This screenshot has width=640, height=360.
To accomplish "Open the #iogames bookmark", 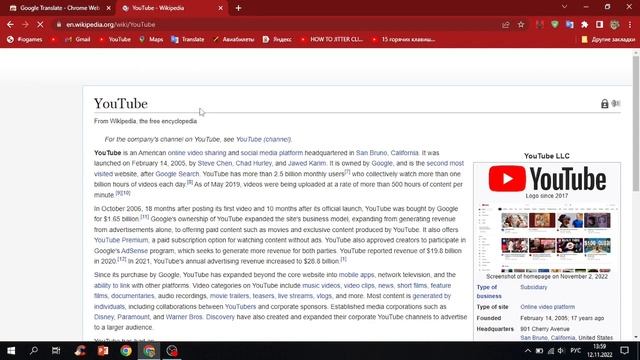I will tap(25, 40).
